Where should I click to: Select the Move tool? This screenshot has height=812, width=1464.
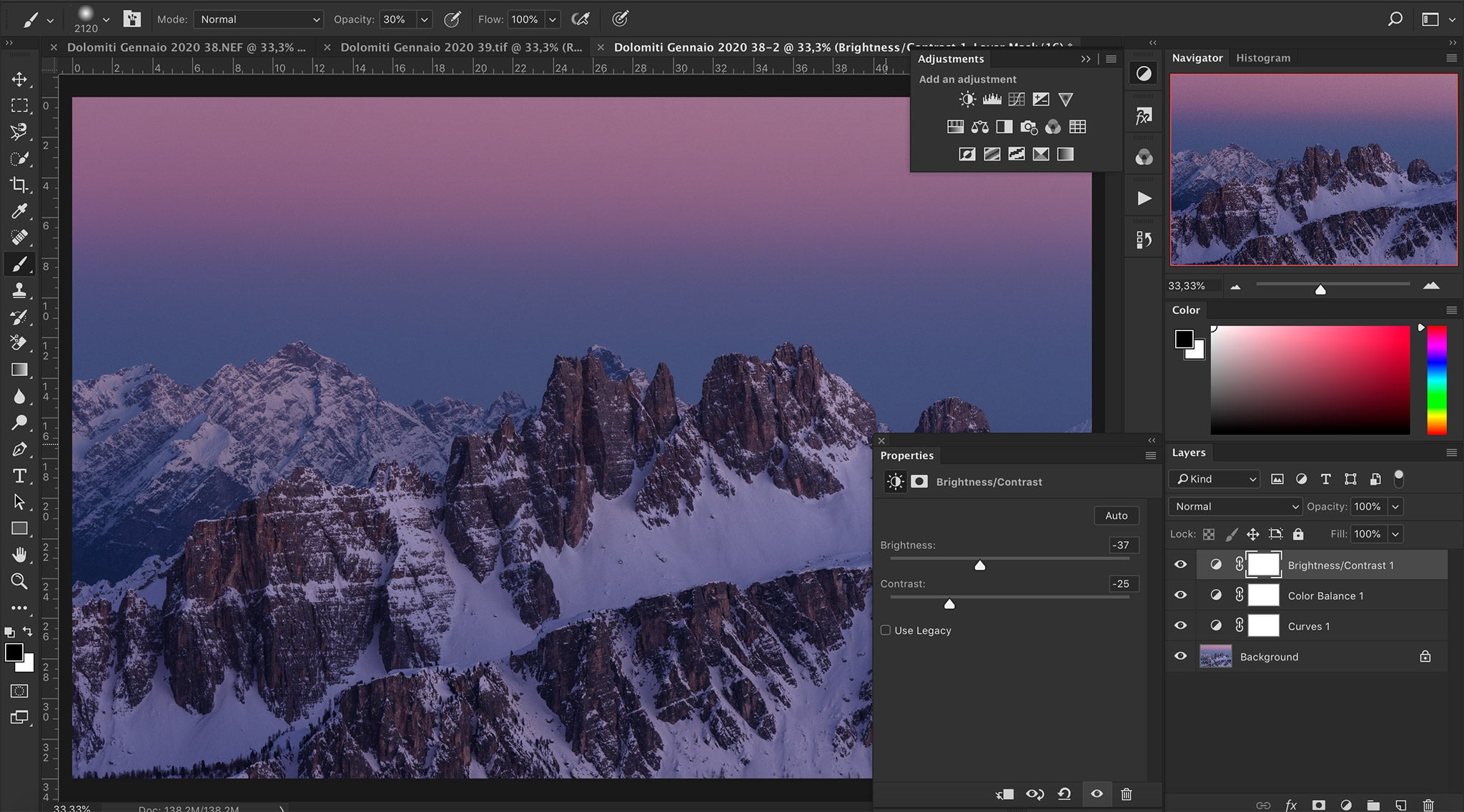[x=19, y=79]
